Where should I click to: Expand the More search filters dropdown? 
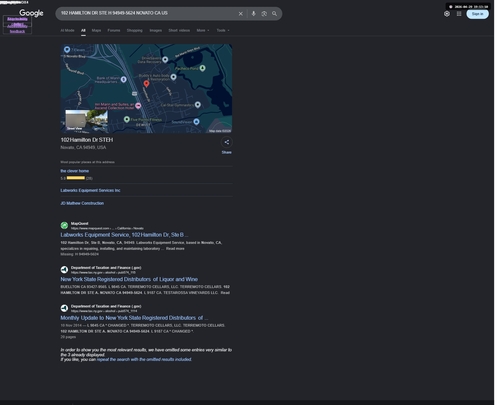tap(203, 30)
